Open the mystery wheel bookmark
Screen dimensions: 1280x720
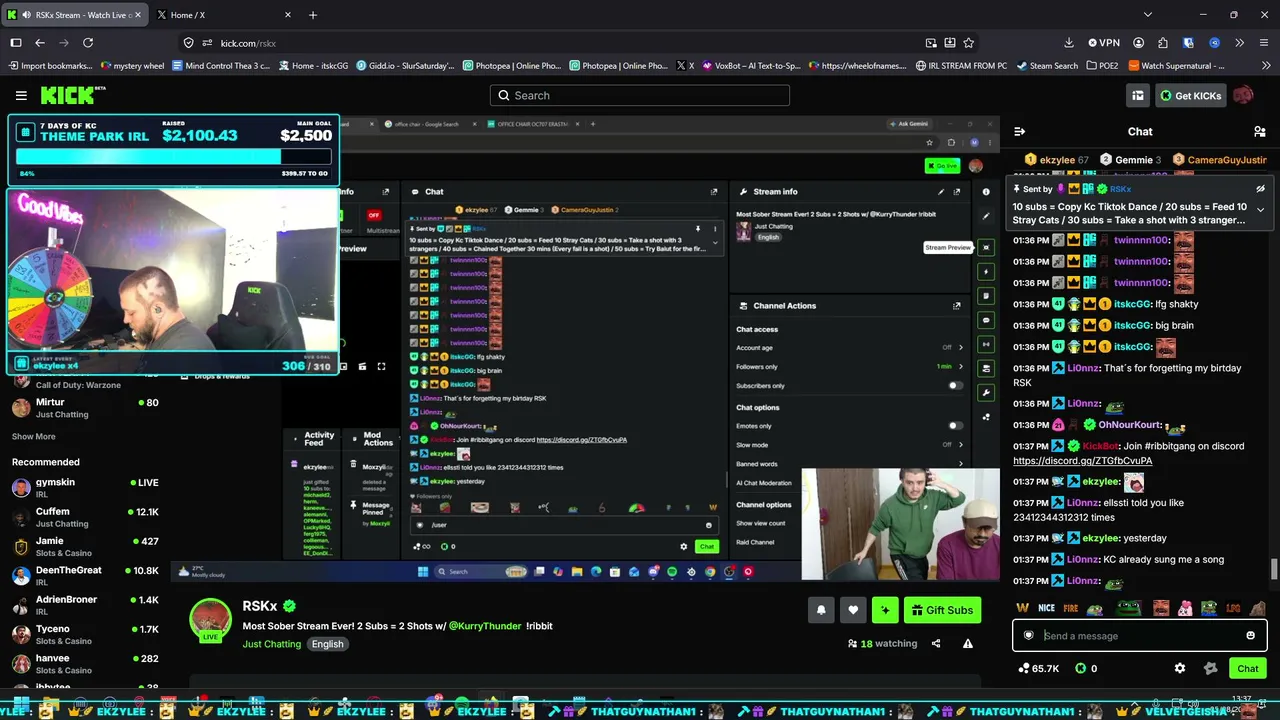(133, 66)
